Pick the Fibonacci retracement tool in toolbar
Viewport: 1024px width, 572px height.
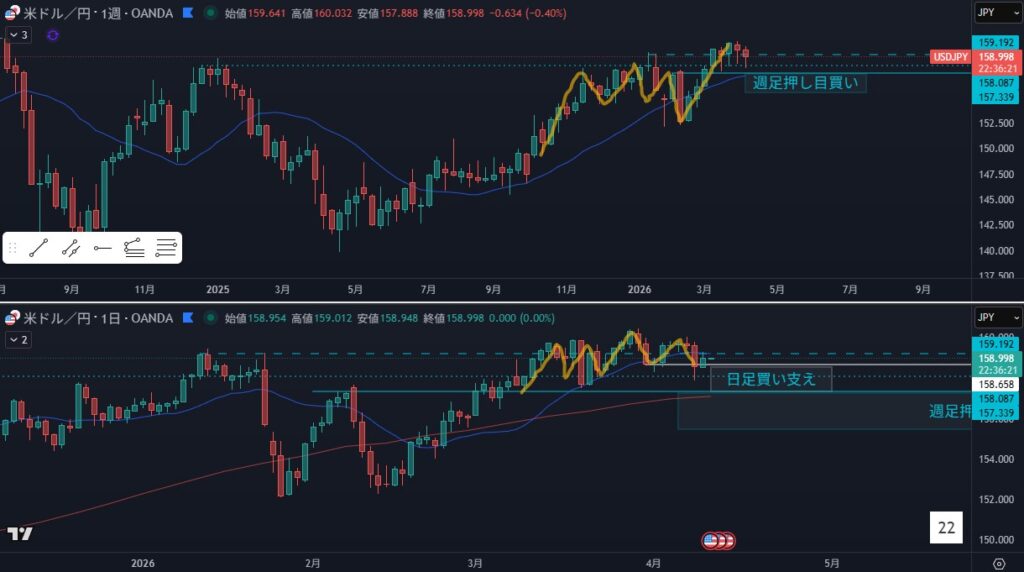pos(134,247)
